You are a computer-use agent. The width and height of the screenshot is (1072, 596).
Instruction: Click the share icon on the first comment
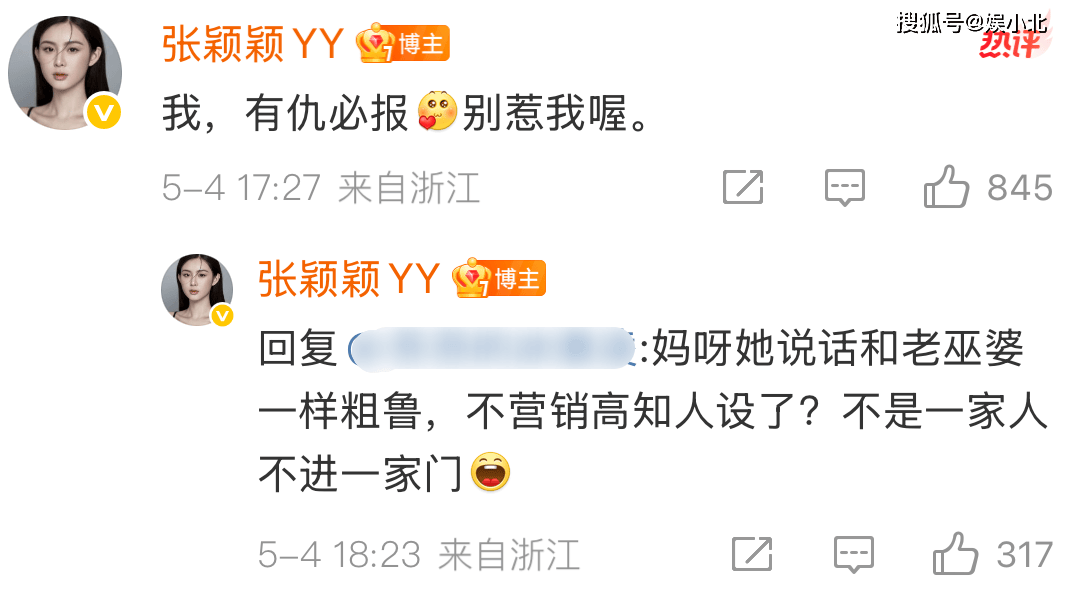(x=743, y=187)
